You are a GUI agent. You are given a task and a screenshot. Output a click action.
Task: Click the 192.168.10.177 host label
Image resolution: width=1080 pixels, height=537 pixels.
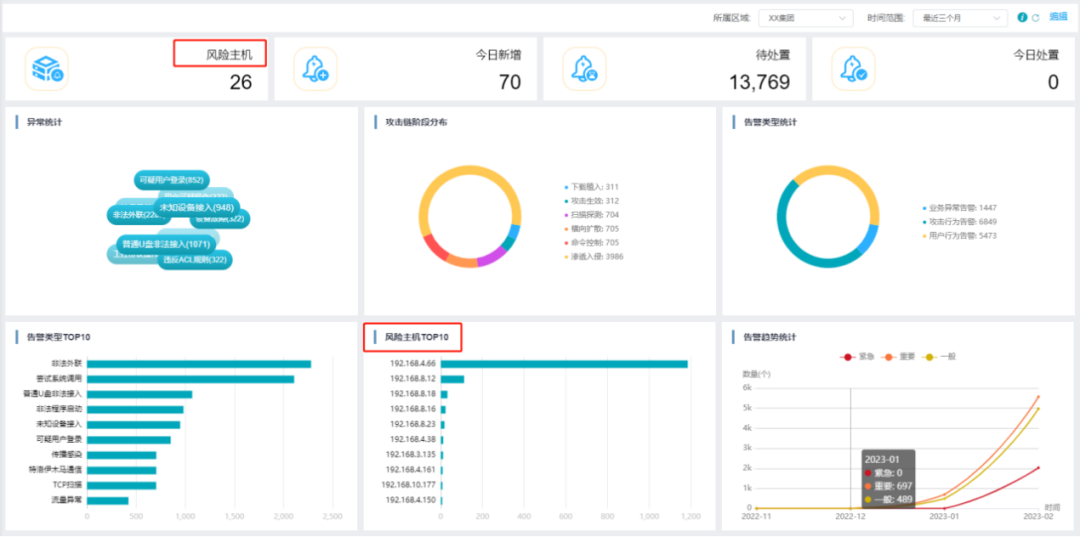[408, 485]
